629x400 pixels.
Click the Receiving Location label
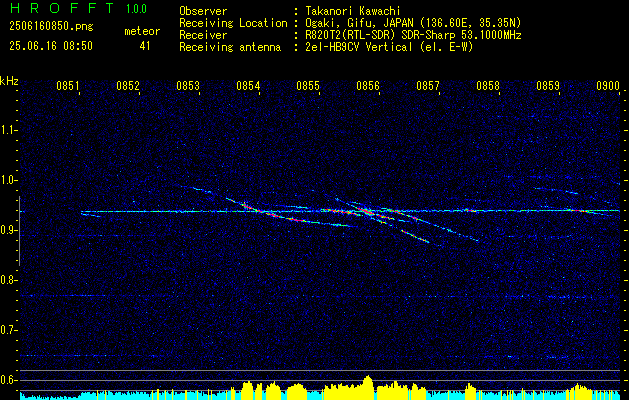coord(233,23)
